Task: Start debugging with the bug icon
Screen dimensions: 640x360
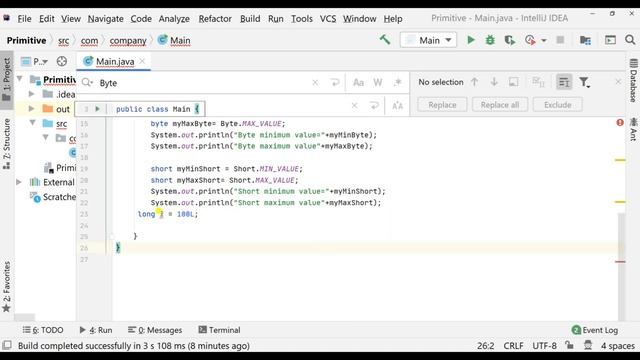Action: tap(490, 40)
